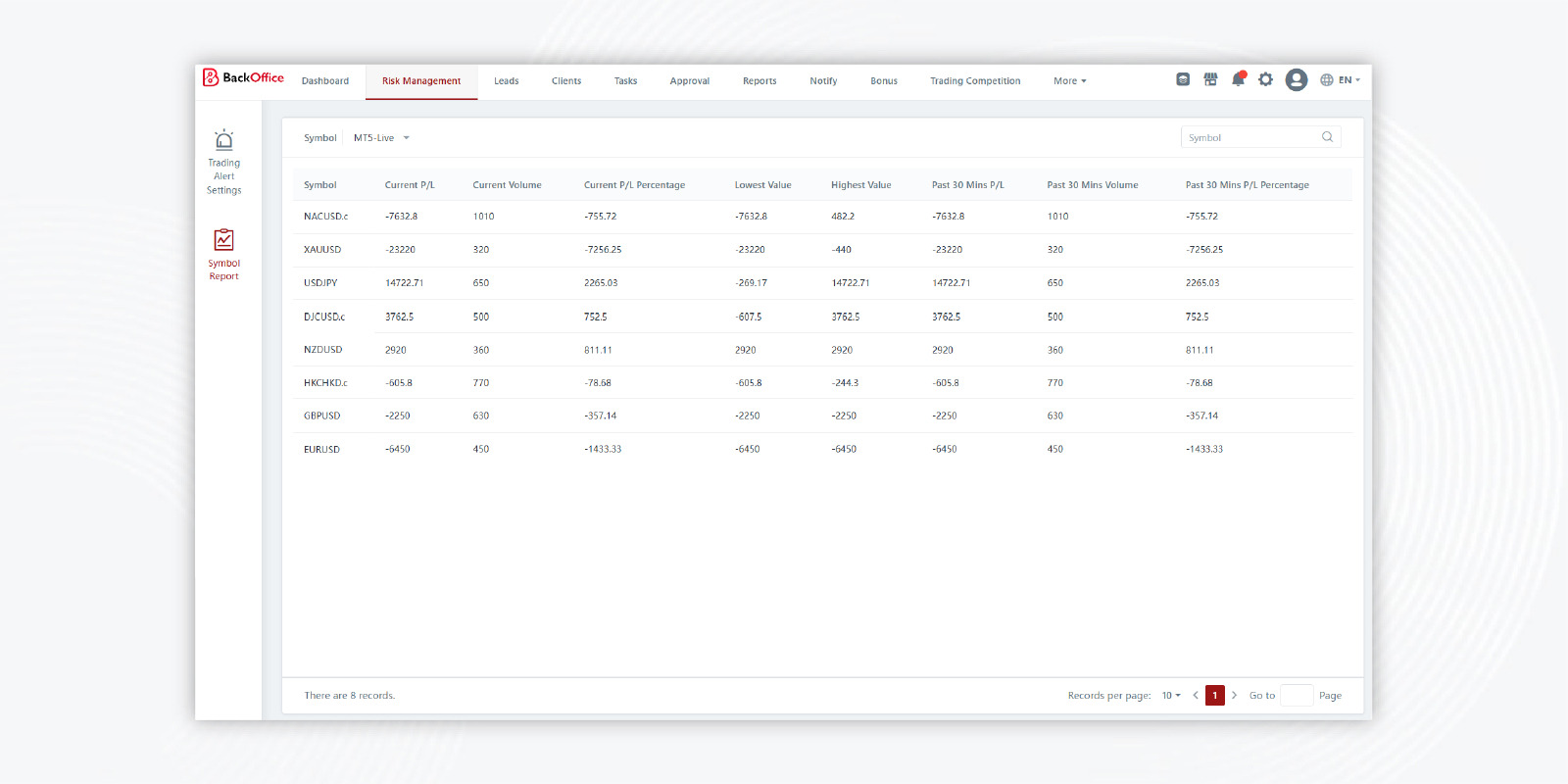Focus the Symbol search input field

point(1249,138)
